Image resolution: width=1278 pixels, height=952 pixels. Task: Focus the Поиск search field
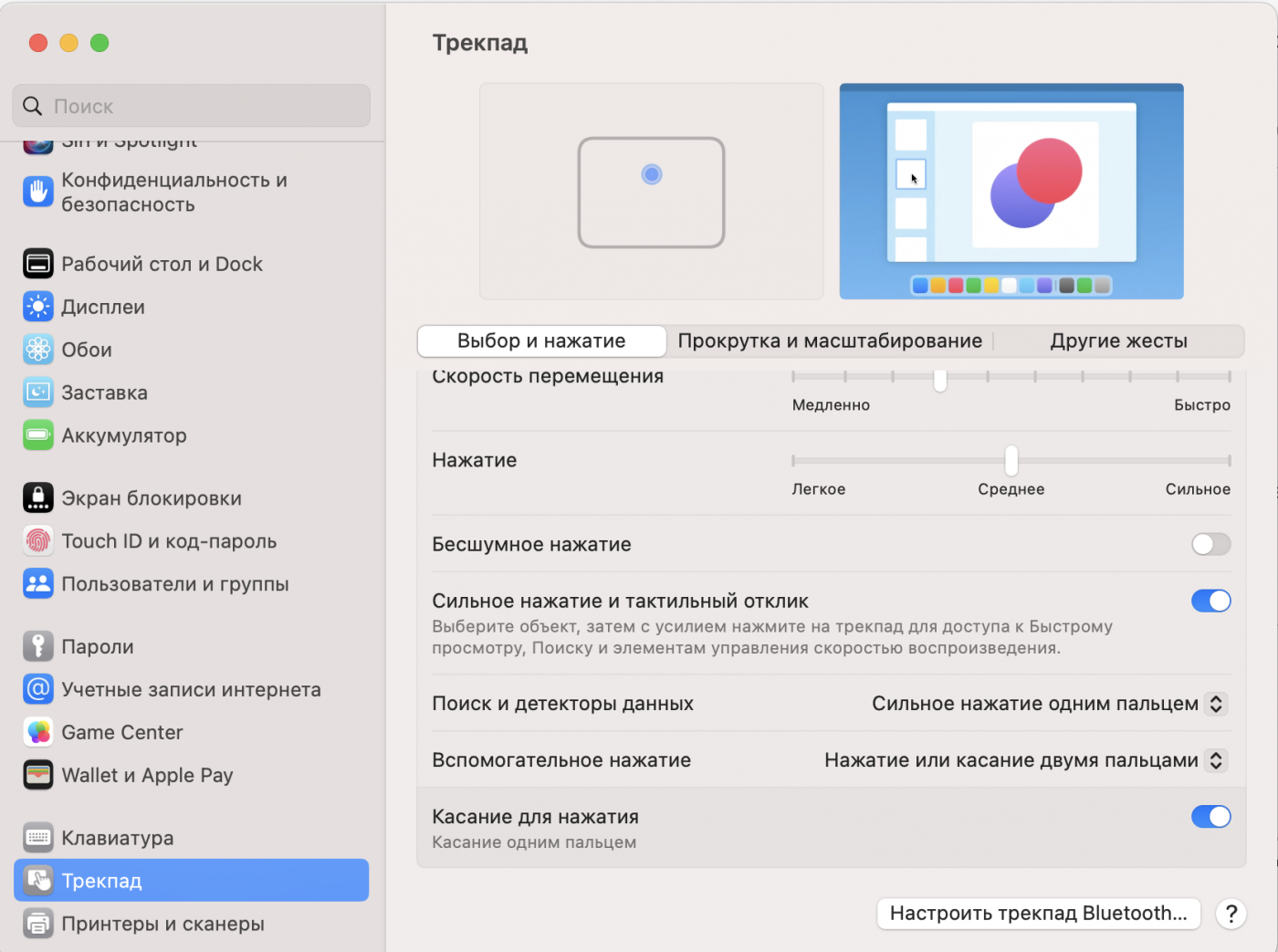point(192,106)
